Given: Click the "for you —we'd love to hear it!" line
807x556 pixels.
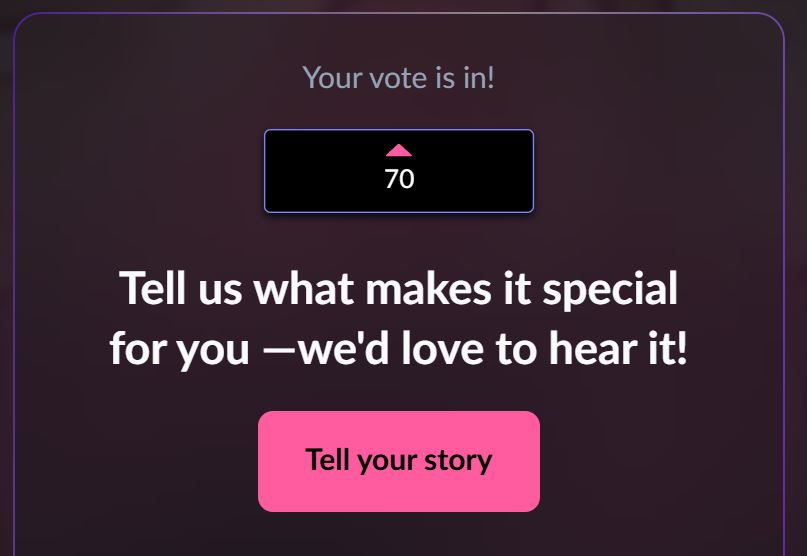Looking at the screenshot, I should 399,348.
